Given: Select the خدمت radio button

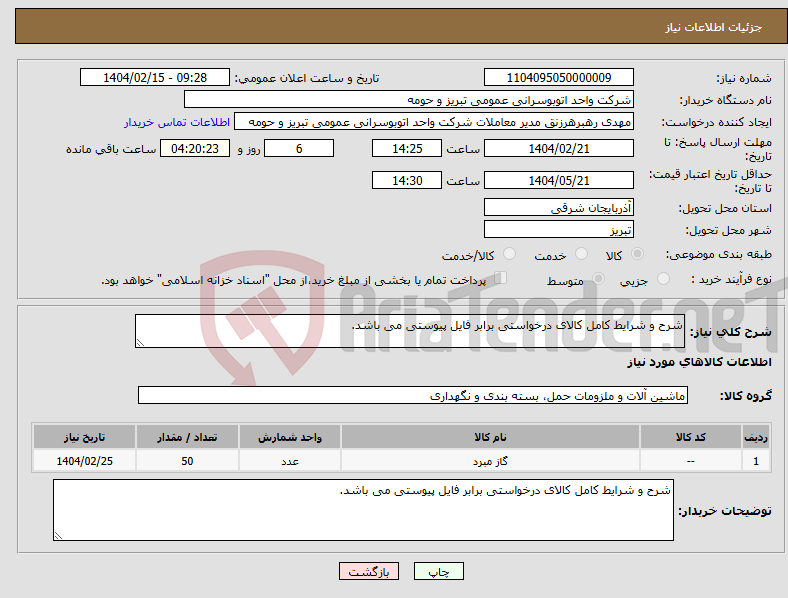Looking at the screenshot, I should click(x=581, y=254).
